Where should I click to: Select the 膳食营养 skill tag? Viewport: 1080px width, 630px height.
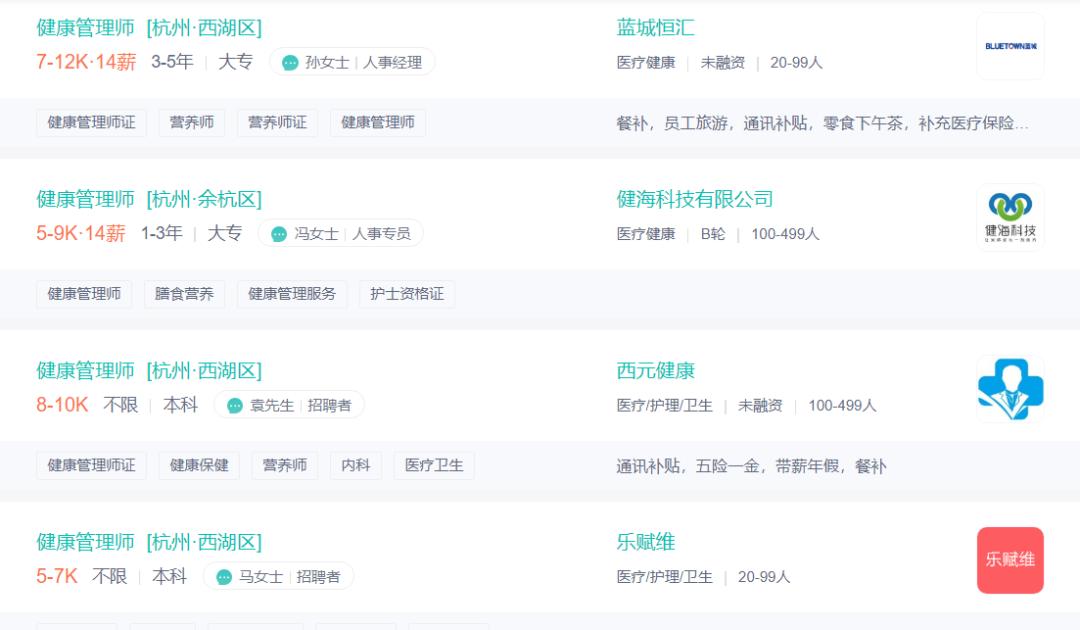tap(183, 293)
